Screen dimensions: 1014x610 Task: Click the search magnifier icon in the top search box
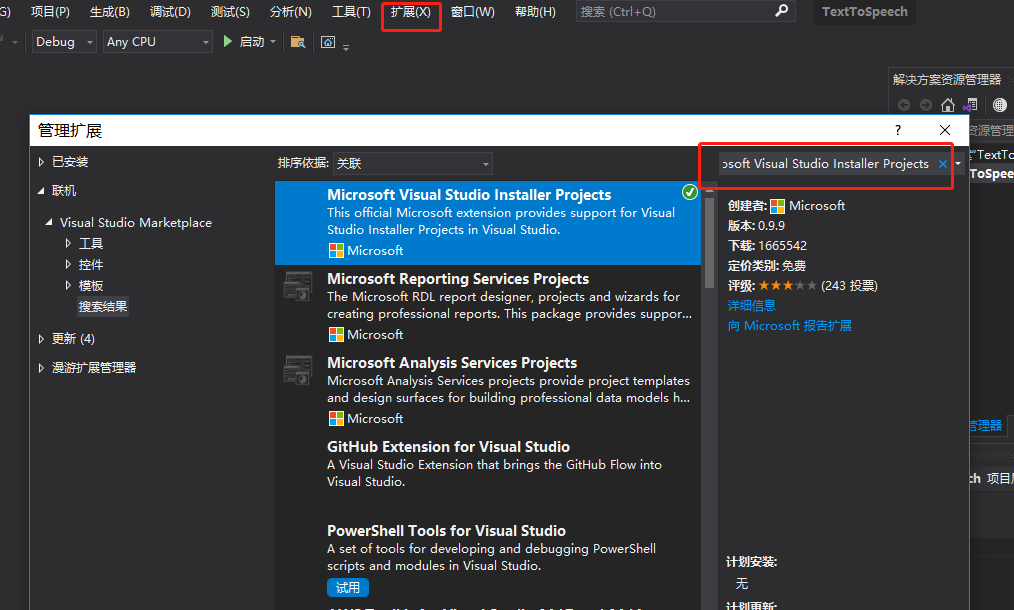[x=782, y=10]
